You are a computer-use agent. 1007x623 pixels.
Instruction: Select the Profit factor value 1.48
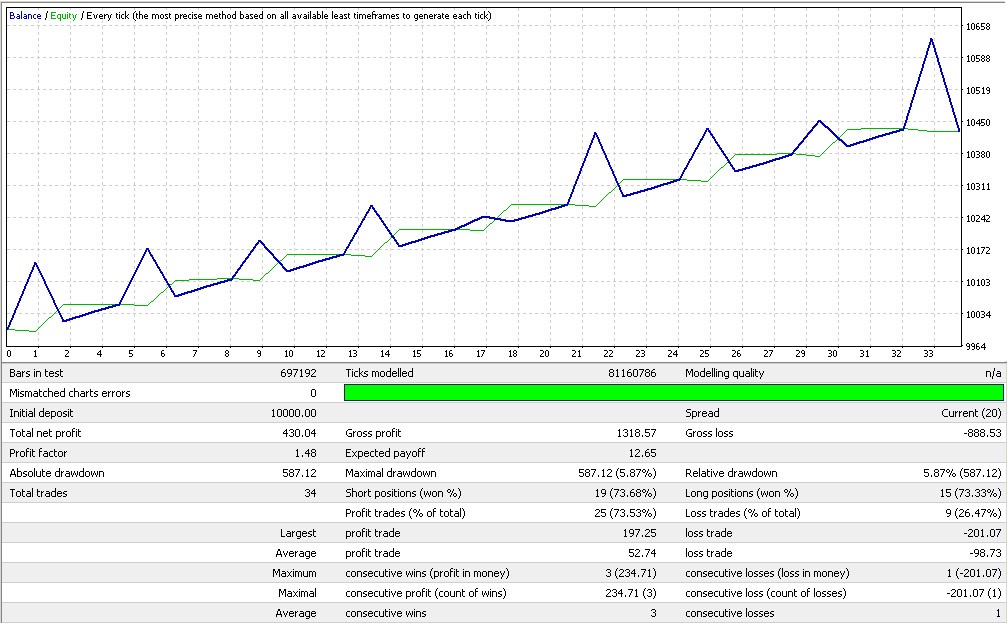tap(306, 453)
